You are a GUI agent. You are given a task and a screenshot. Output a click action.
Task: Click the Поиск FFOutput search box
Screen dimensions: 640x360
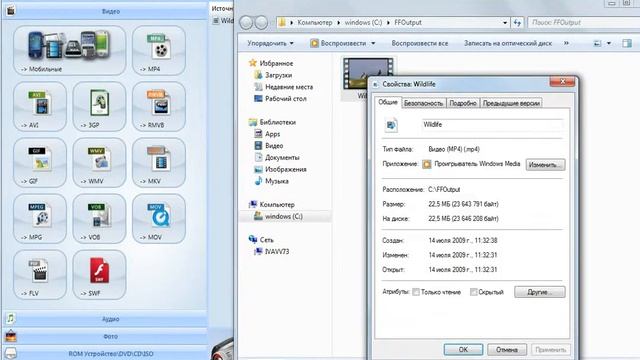click(584, 22)
